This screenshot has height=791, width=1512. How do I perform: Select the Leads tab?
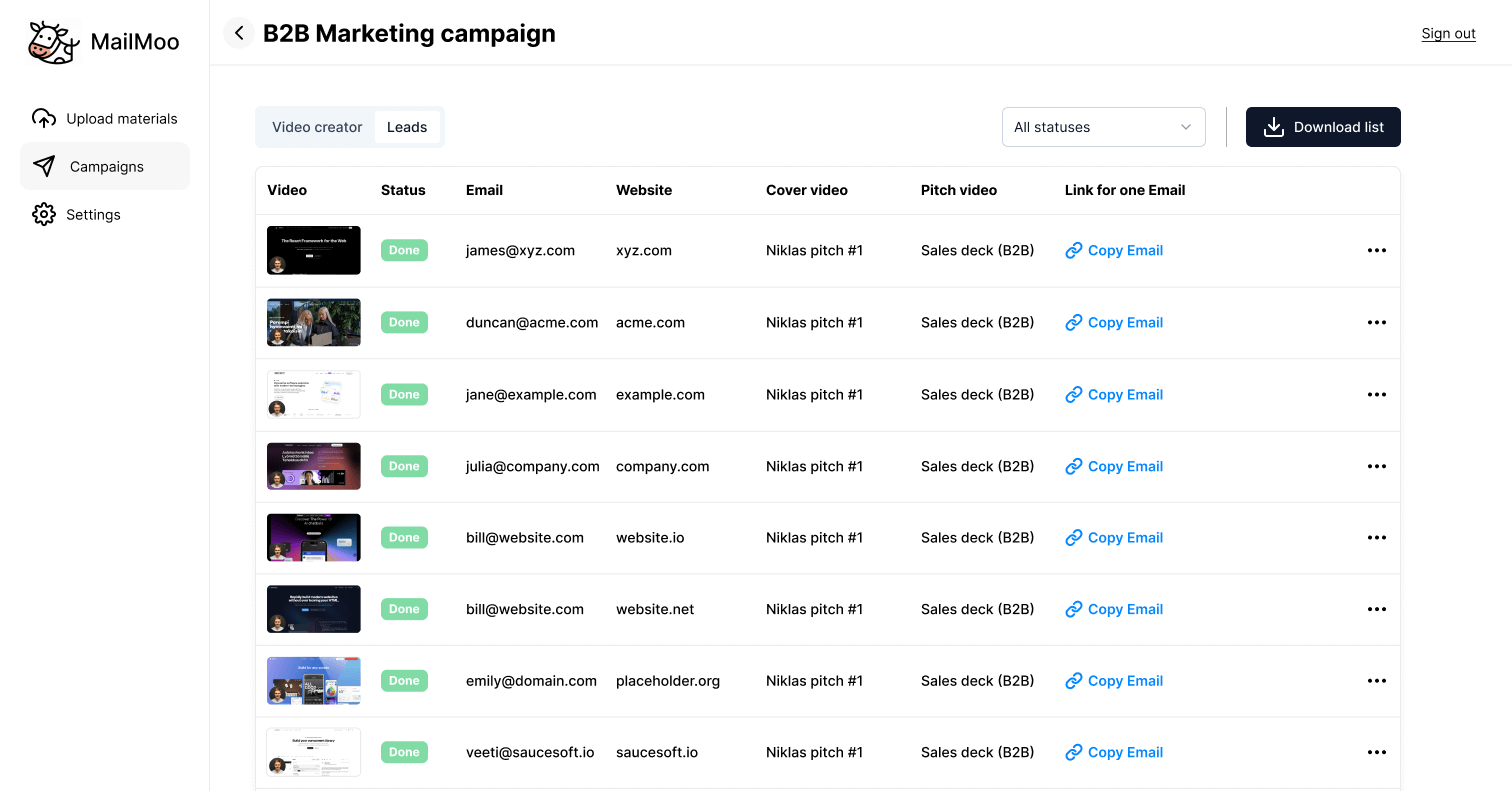[x=407, y=127]
